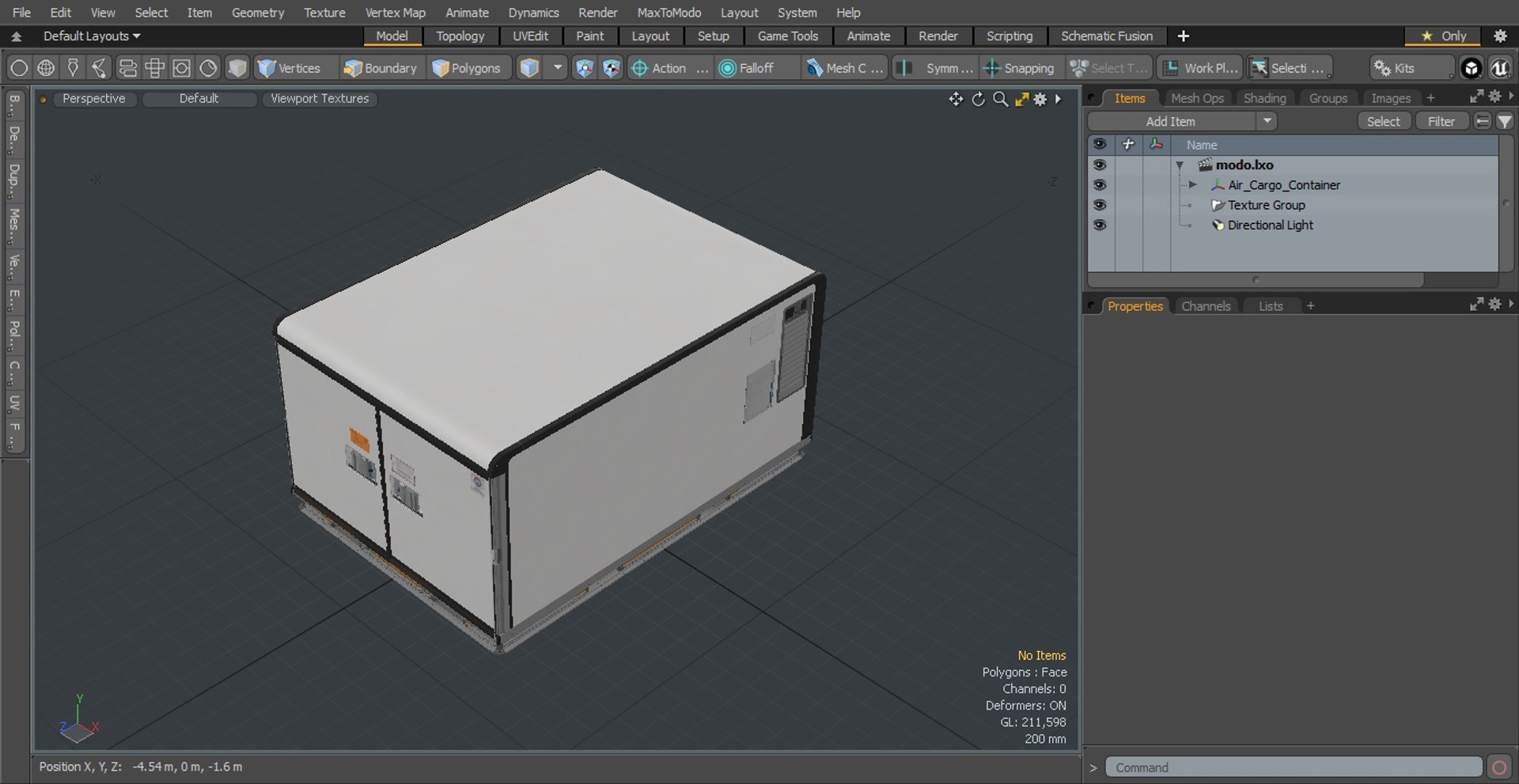This screenshot has height=784, width=1519.
Task: Click the blue cube materials mode icon
Action: 529,68
